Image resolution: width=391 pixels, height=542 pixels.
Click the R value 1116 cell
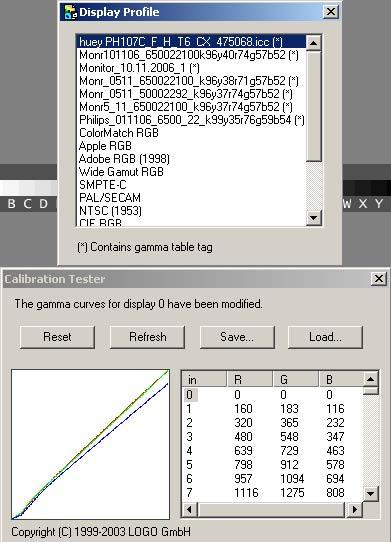(246, 493)
